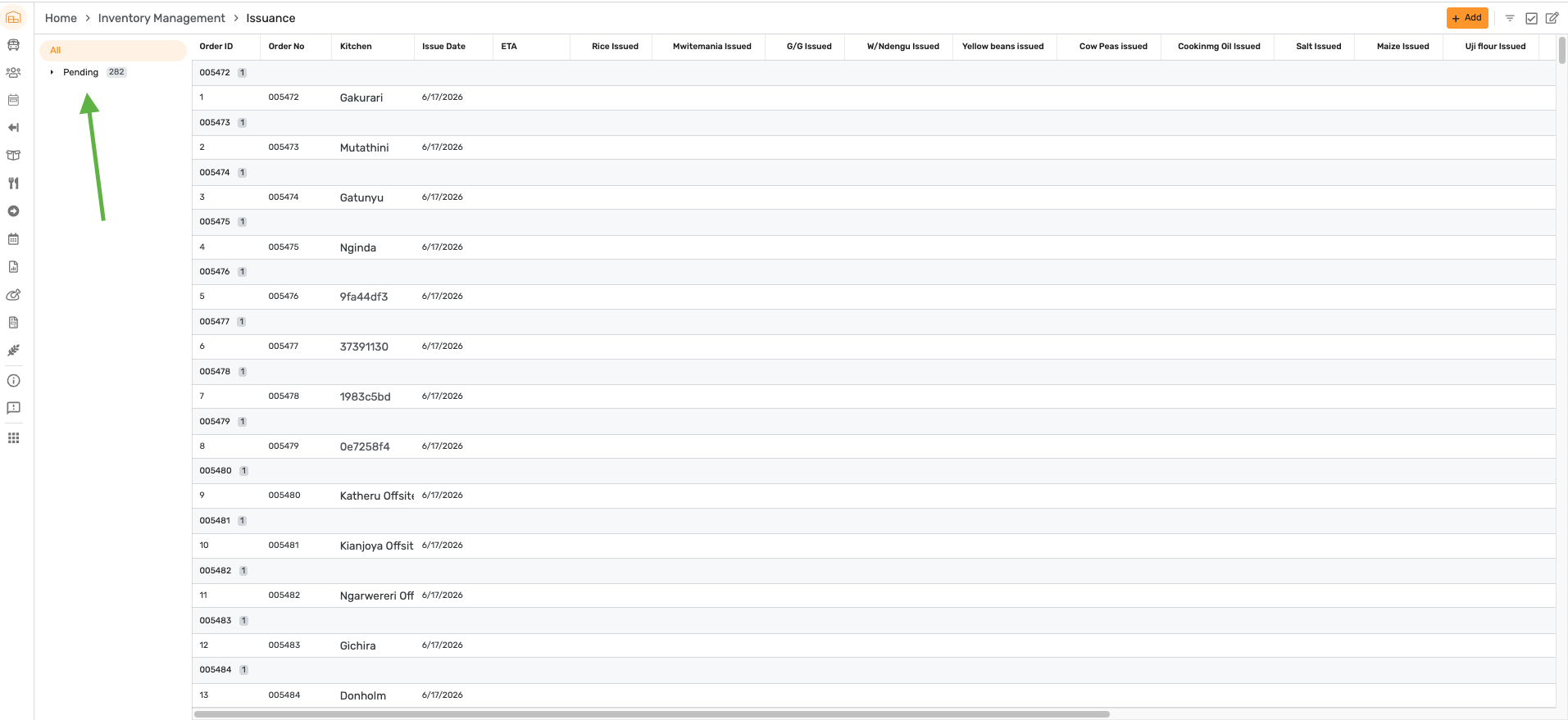
Task: Select the All filter in the sidebar
Action: pyautogui.click(x=113, y=50)
